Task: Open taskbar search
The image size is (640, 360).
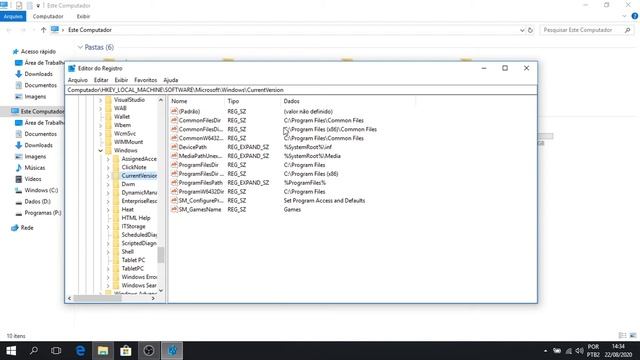Action: (x=34, y=351)
